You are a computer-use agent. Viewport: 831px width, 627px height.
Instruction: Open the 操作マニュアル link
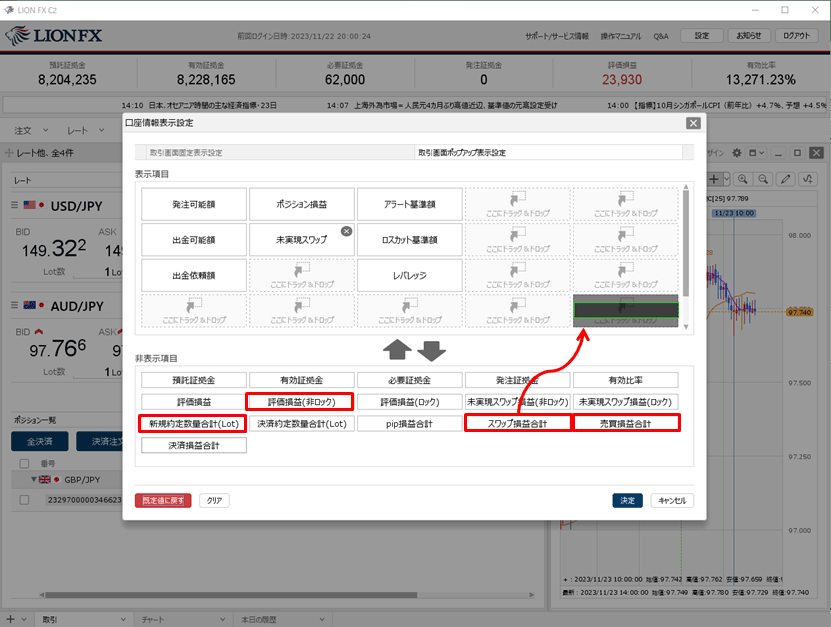[x=621, y=36]
